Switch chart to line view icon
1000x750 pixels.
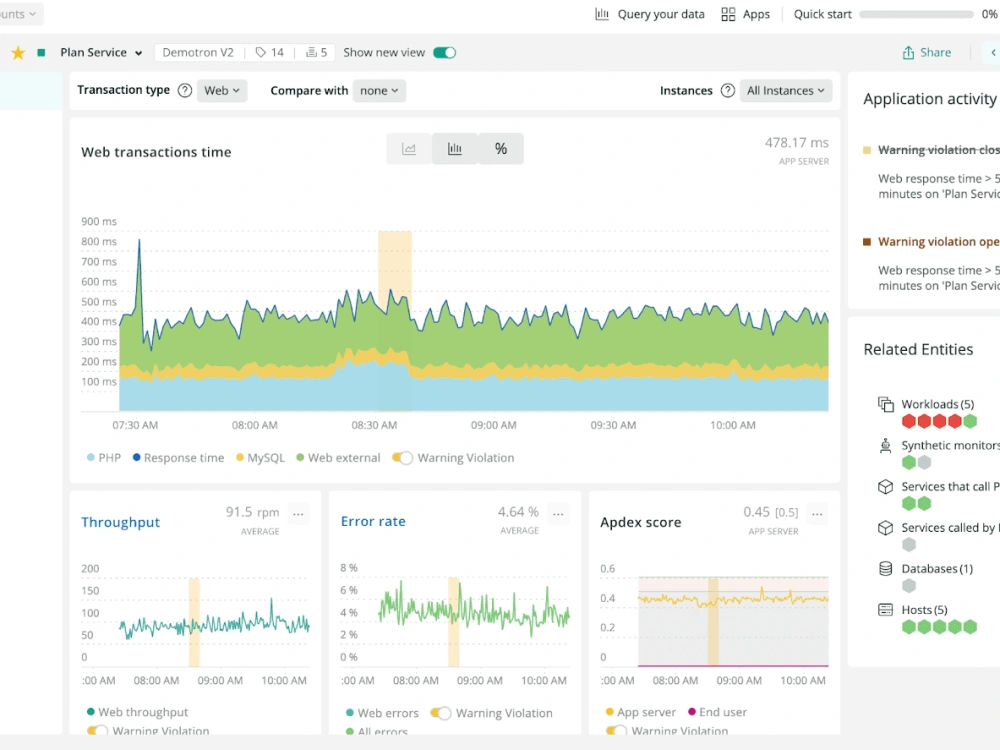point(409,149)
